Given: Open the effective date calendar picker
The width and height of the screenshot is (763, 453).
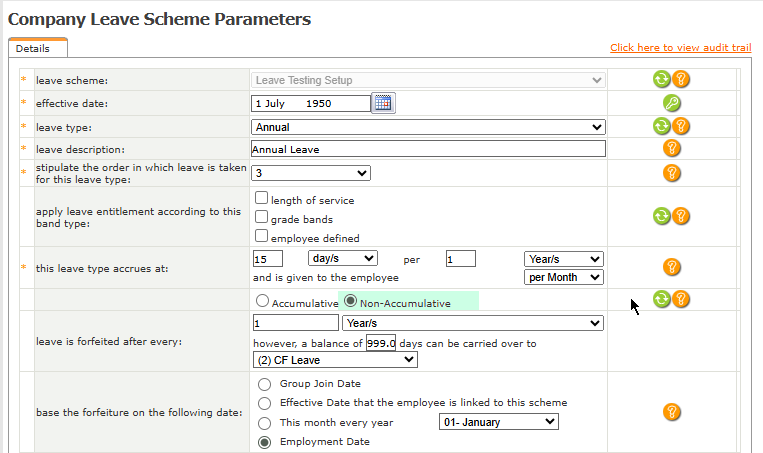Looking at the screenshot, I should (x=384, y=102).
